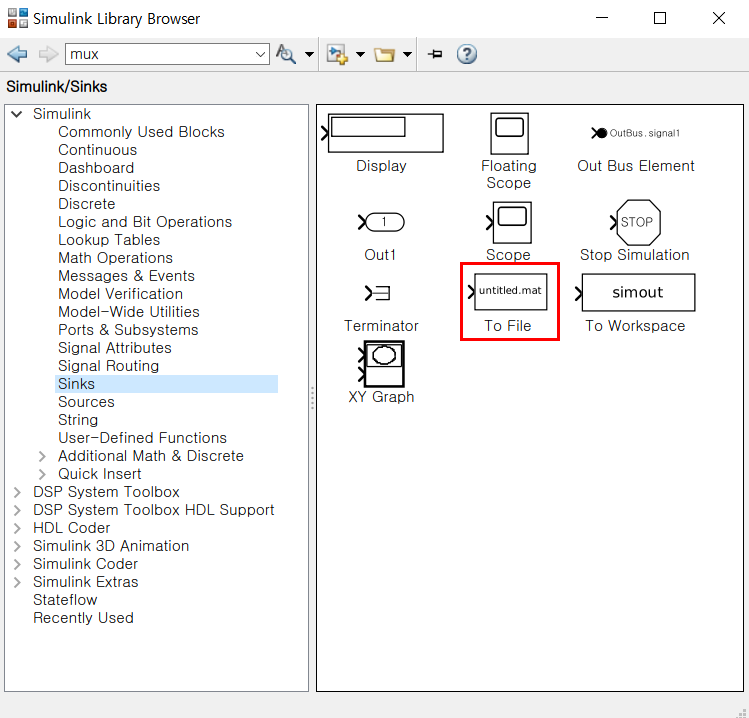Click the grayed forward arrow

(48, 54)
